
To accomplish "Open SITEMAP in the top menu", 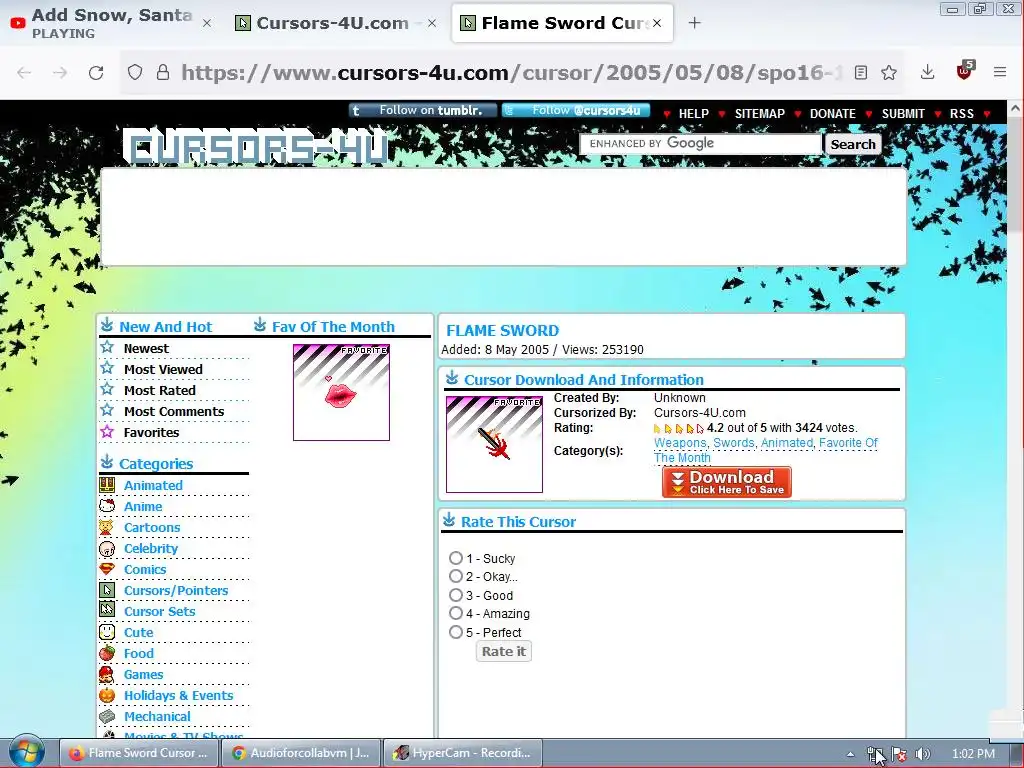I will point(760,114).
